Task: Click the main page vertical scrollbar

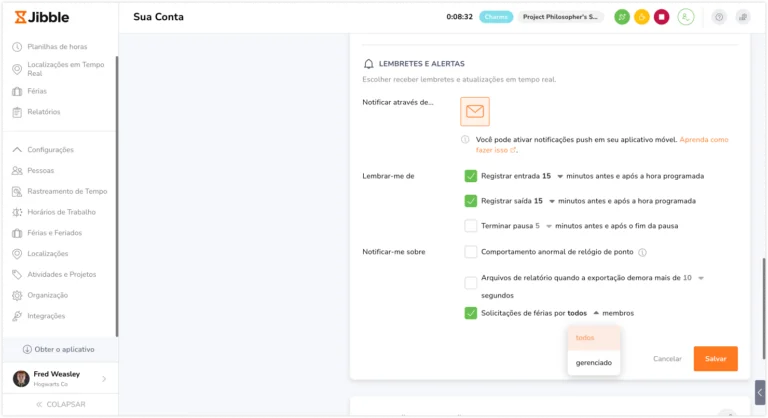Action: (764, 309)
